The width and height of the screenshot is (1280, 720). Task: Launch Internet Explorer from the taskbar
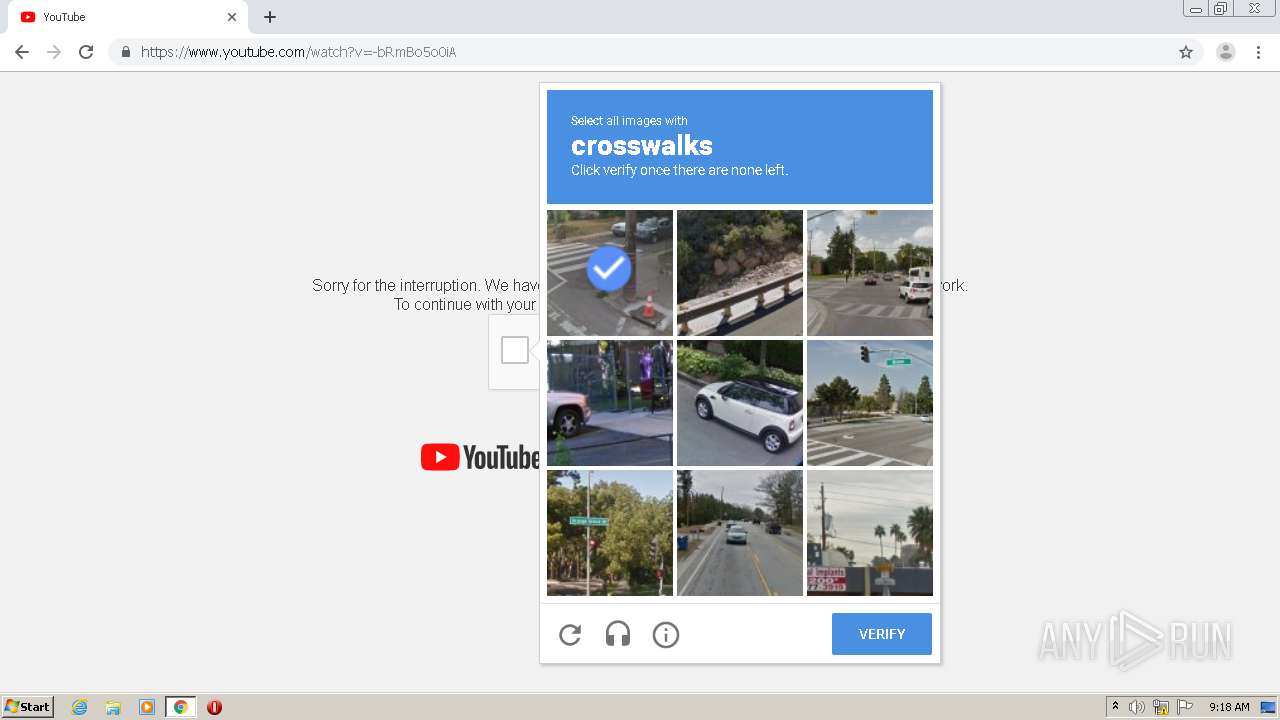pos(80,707)
